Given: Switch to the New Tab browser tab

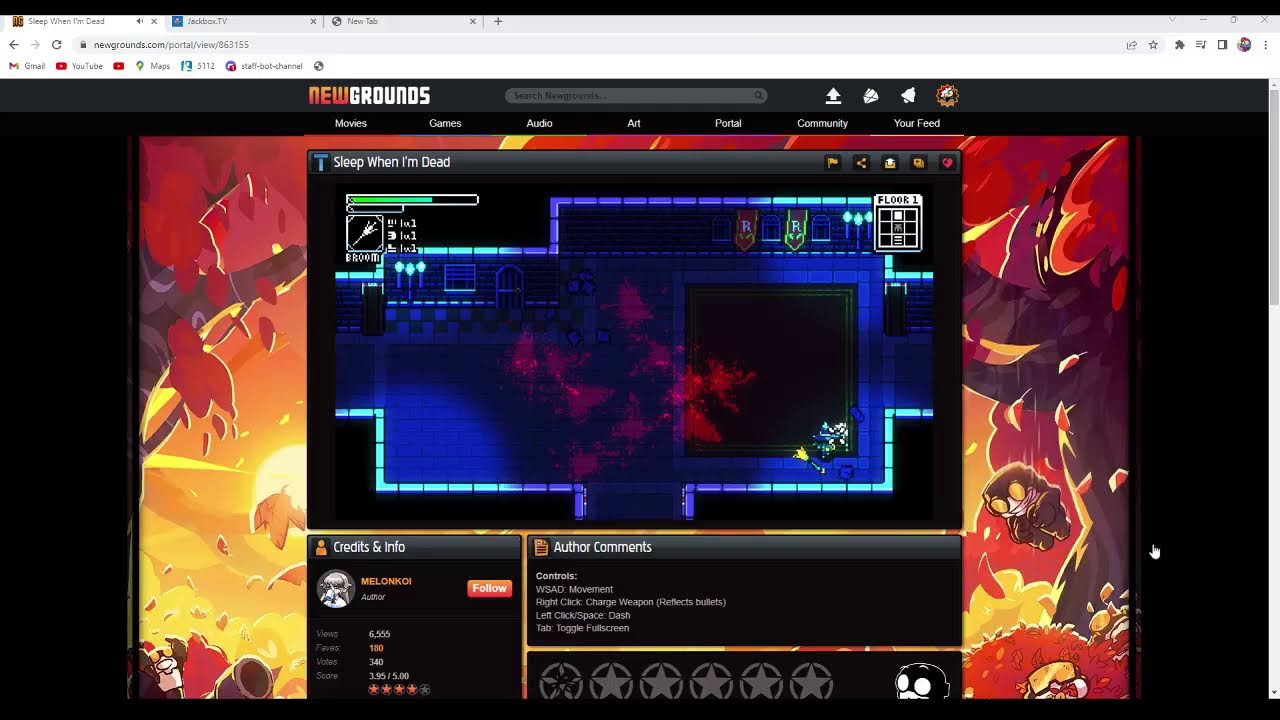Looking at the screenshot, I should (x=404, y=21).
